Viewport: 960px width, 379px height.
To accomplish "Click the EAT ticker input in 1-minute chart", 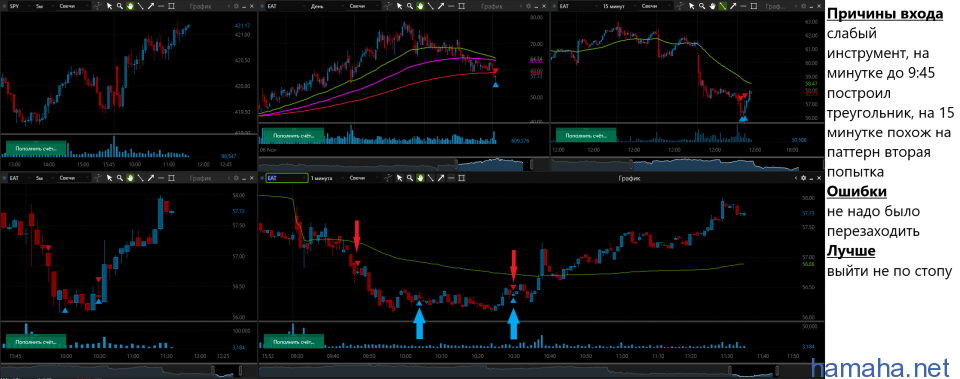I will tap(287, 178).
